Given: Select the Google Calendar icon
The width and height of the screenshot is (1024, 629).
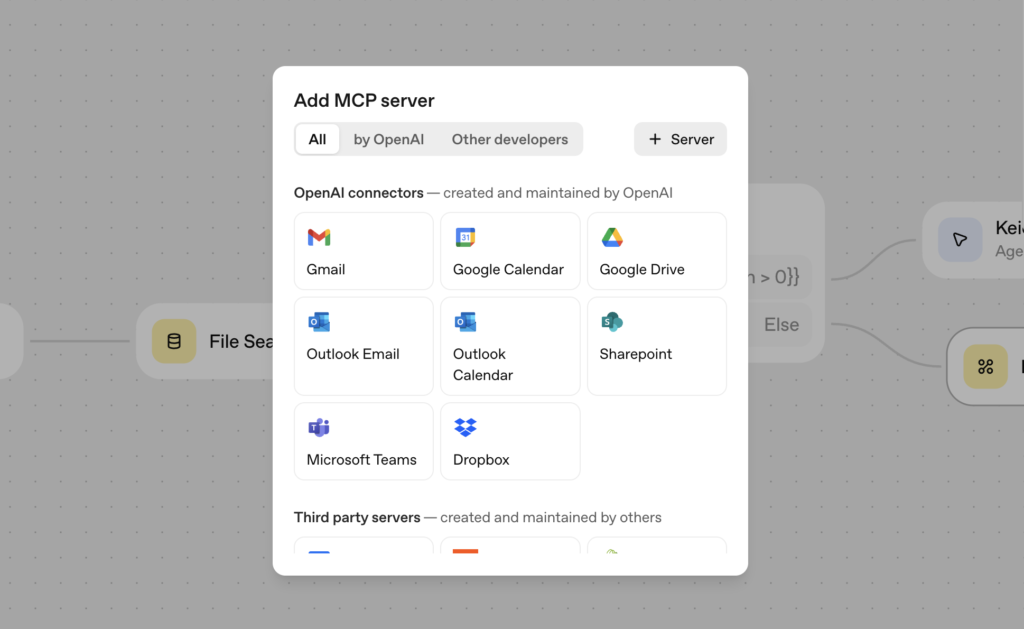Looking at the screenshot, I should coord(465,237).
